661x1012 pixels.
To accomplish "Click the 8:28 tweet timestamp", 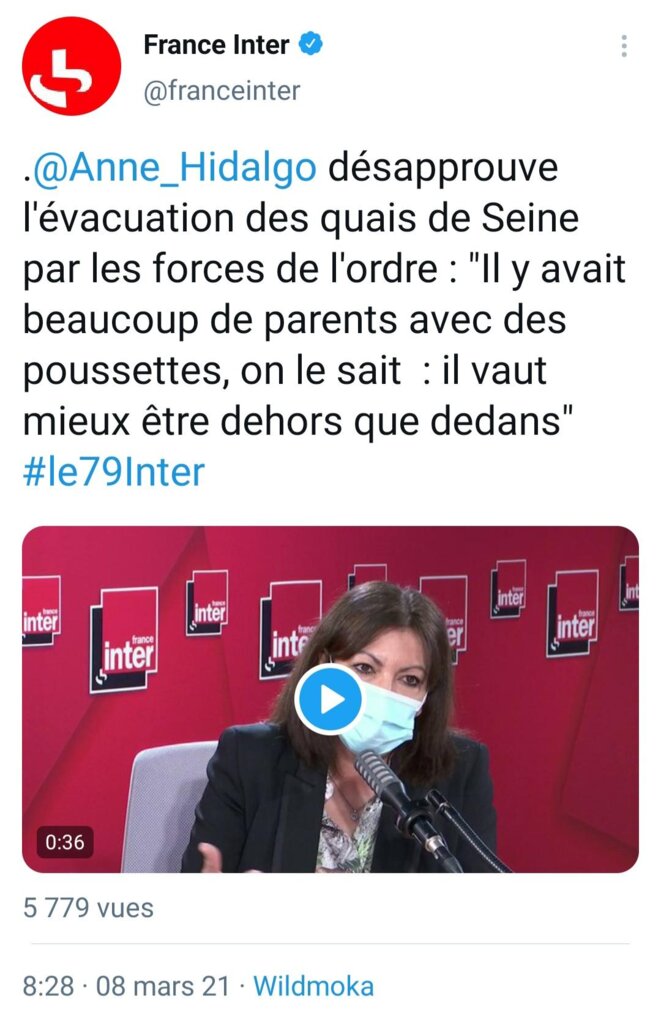I will [48, 986].
